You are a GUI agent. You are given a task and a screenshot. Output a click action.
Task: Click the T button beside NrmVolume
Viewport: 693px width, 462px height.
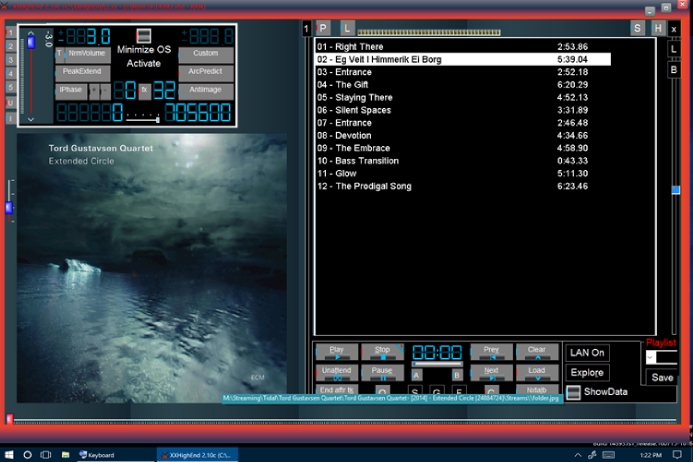pos(59,54)
